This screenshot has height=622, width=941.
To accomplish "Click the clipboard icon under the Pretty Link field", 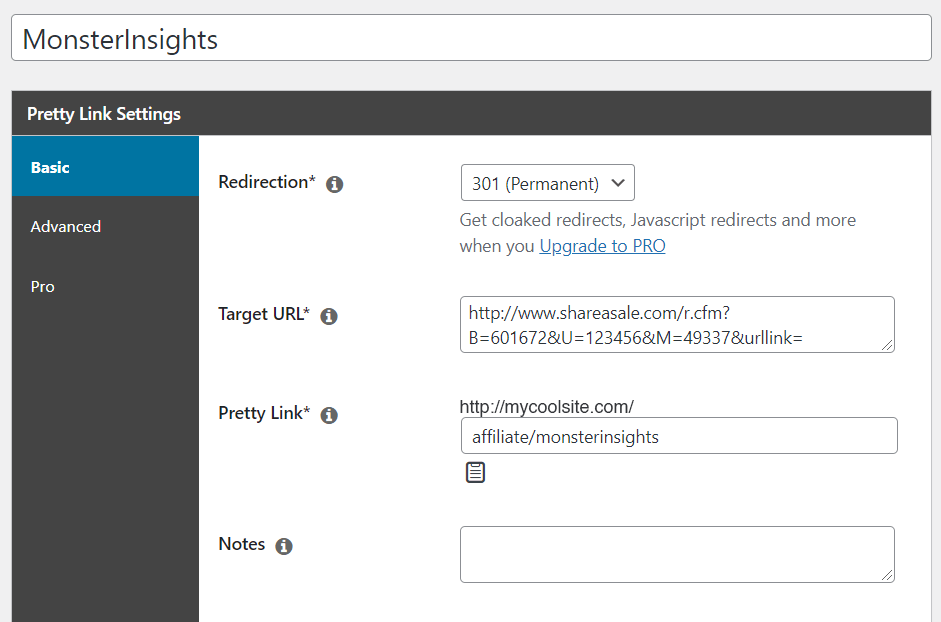I will click(475, 471).
